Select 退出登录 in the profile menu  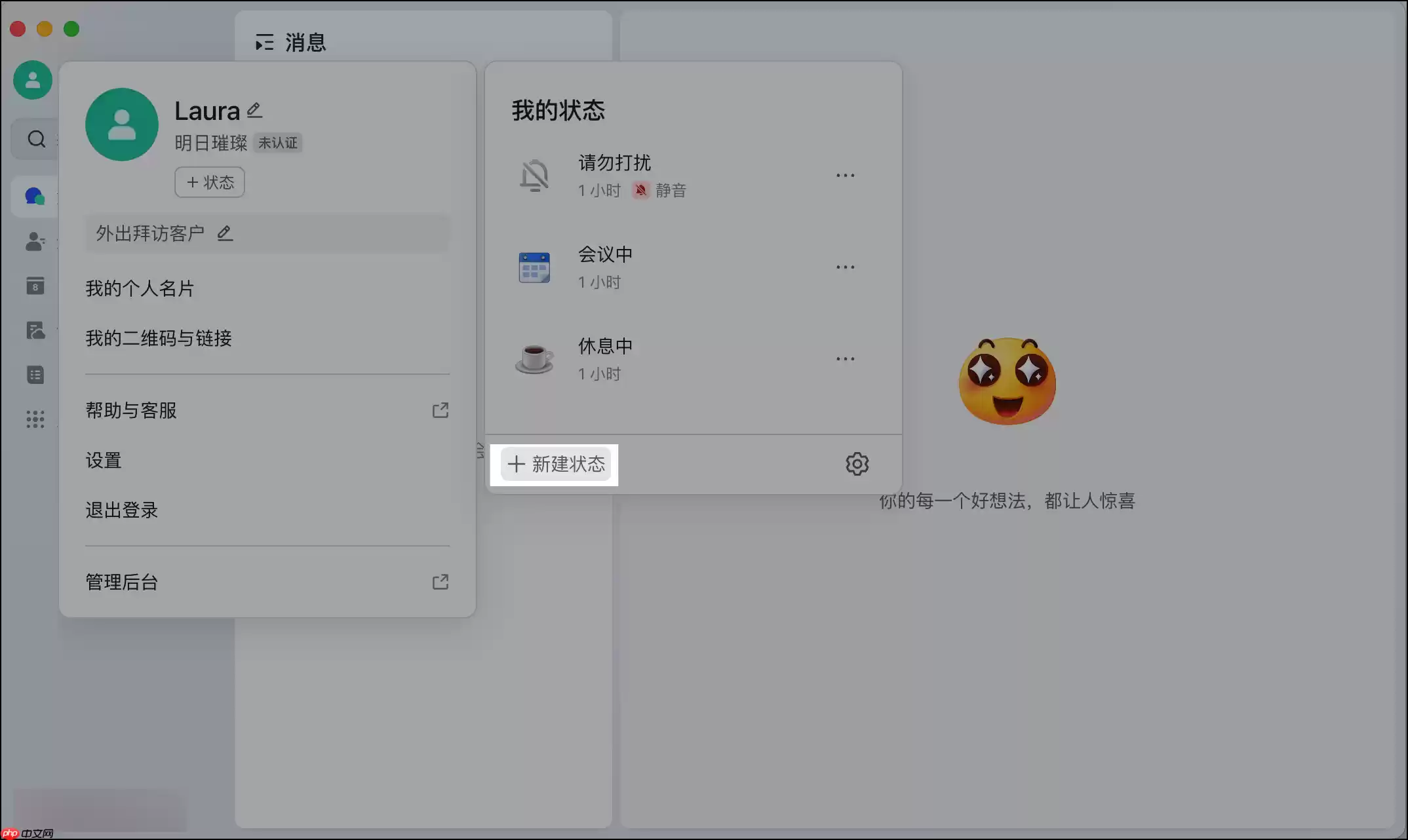pos(121,510)
